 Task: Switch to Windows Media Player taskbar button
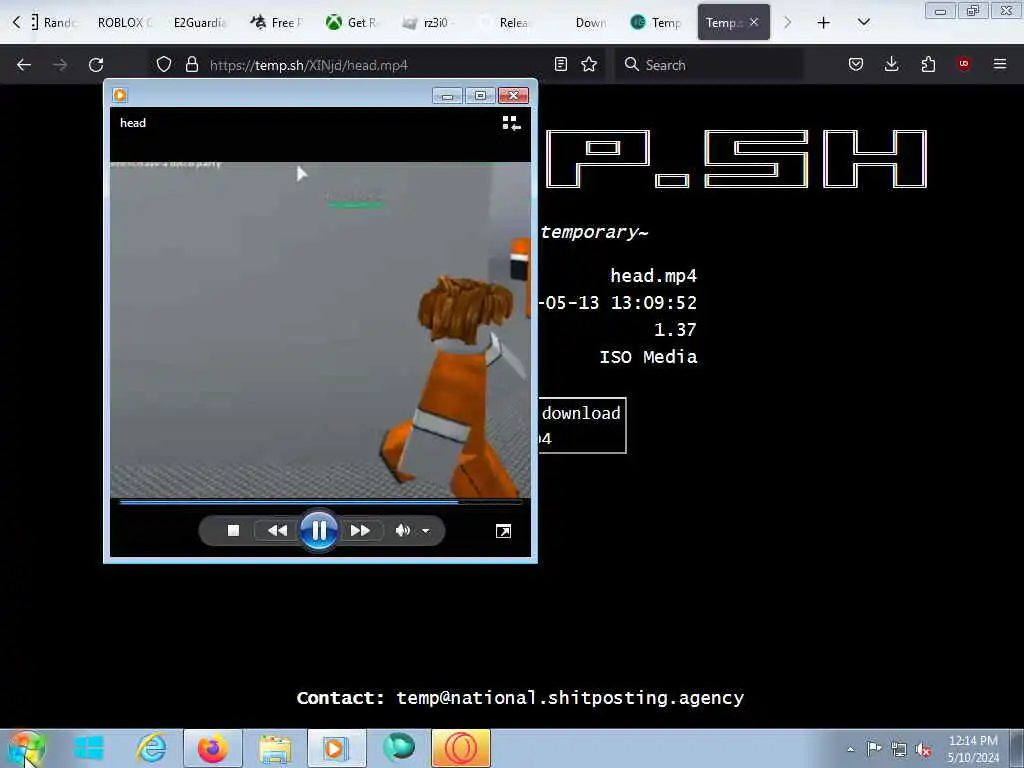336,748
